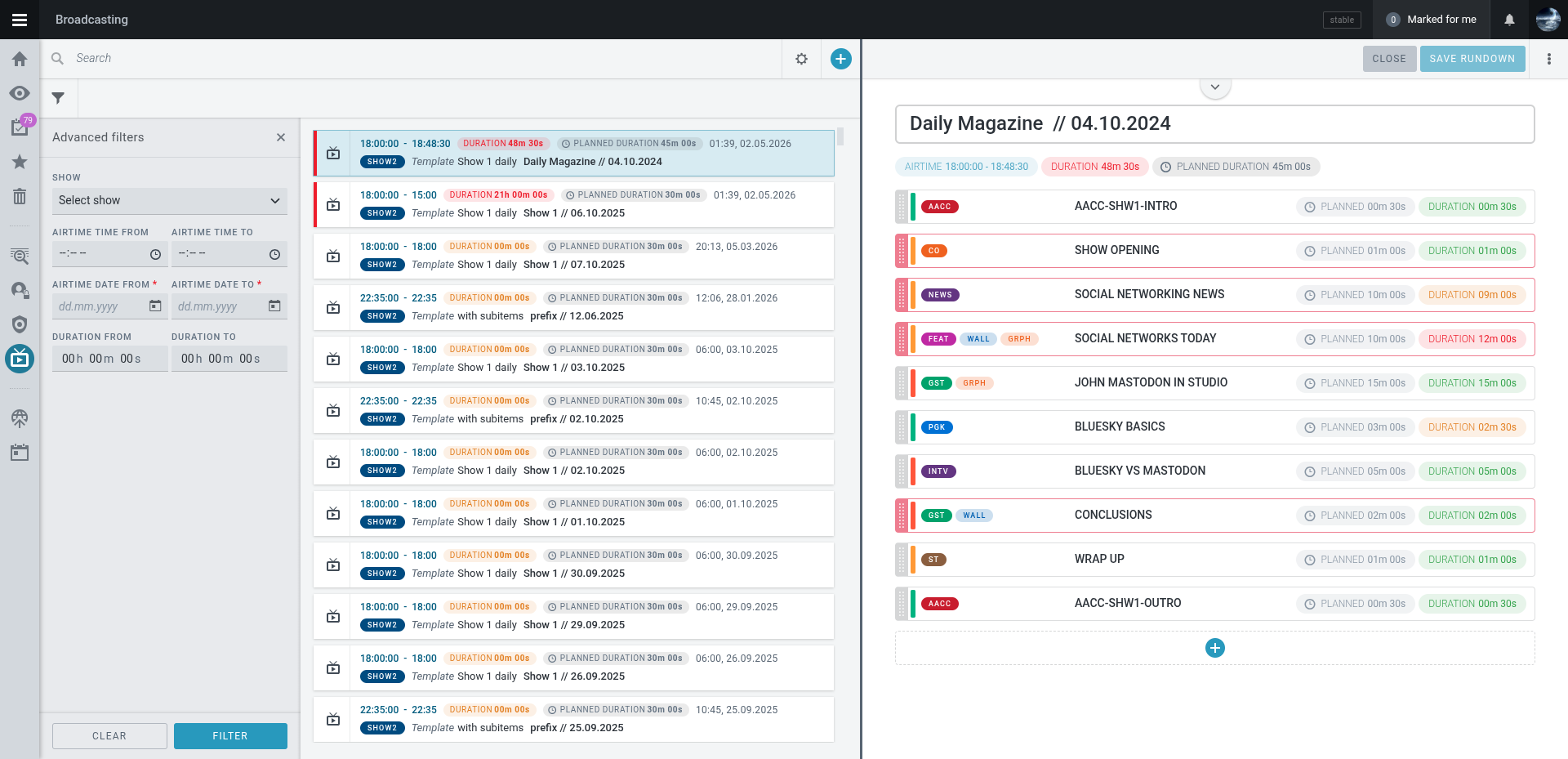Close the Advanced filters panel
Image resolution: width=1568 pixels, height=759 pixels.
click(x=281, y=137)
